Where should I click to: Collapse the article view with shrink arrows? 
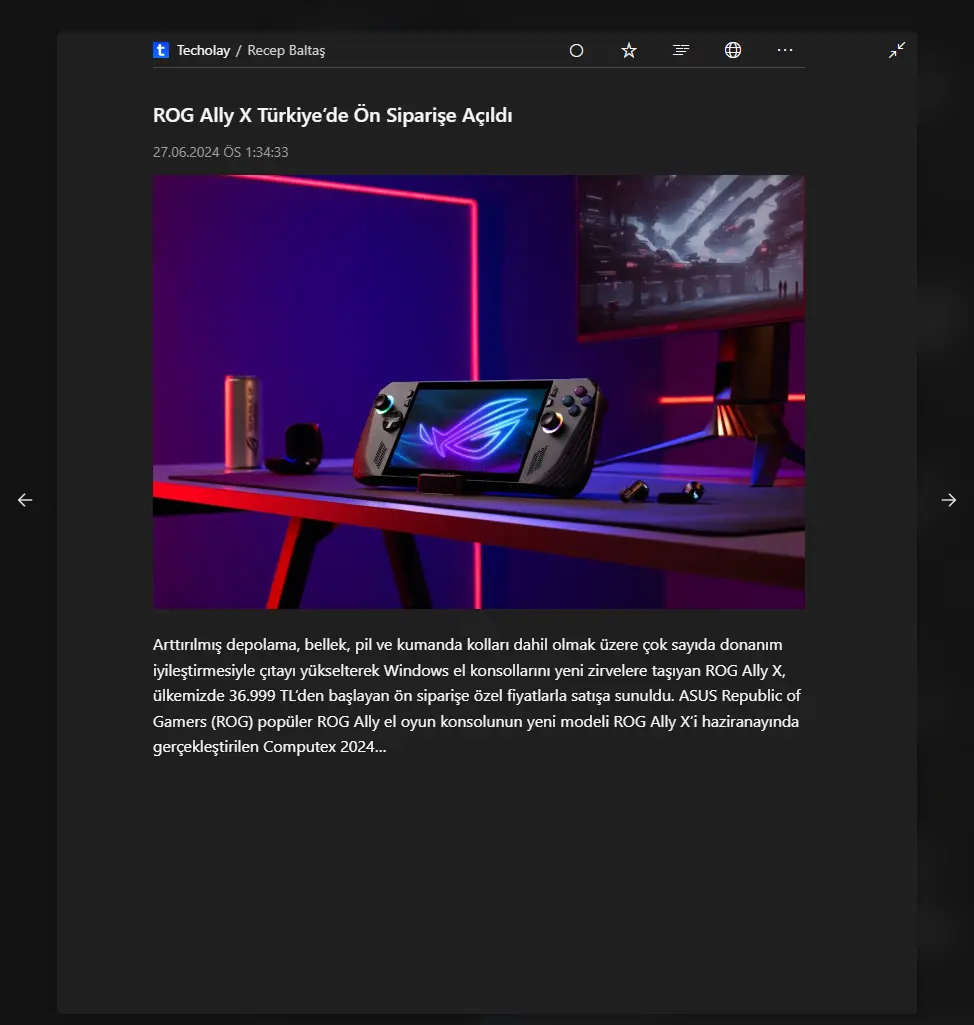point(897,50)
